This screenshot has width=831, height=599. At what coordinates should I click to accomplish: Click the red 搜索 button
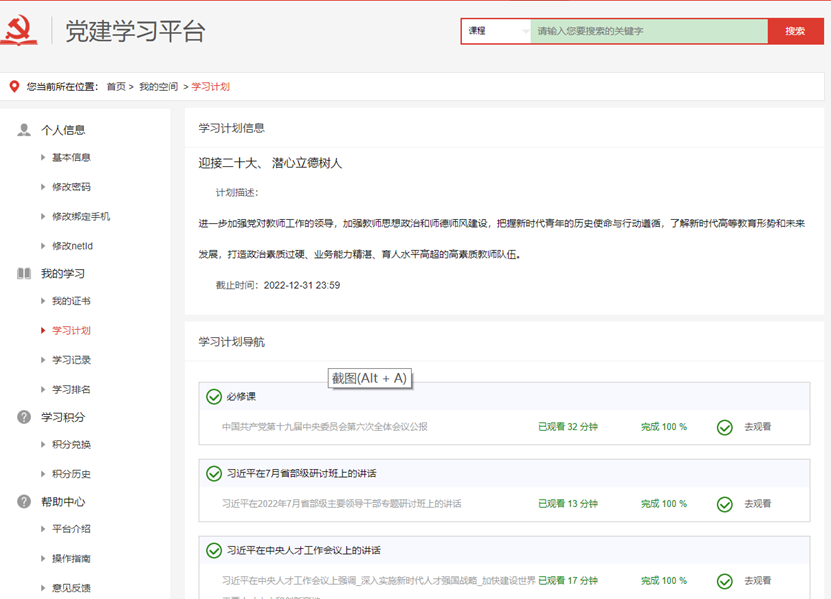[x=795, y=31]
